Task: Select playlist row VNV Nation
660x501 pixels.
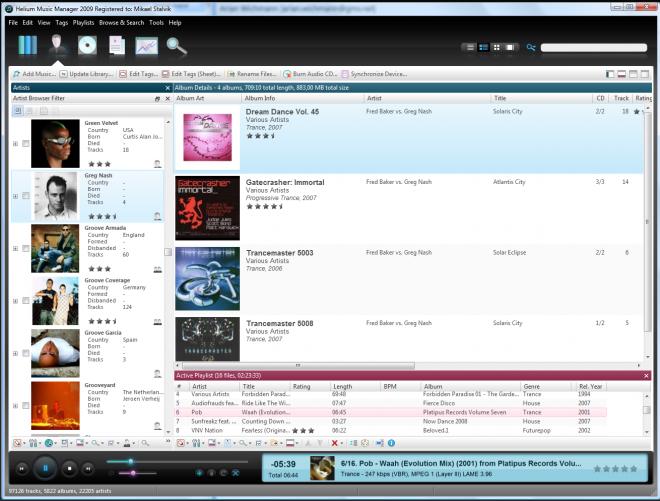Action: click(391, 431)
